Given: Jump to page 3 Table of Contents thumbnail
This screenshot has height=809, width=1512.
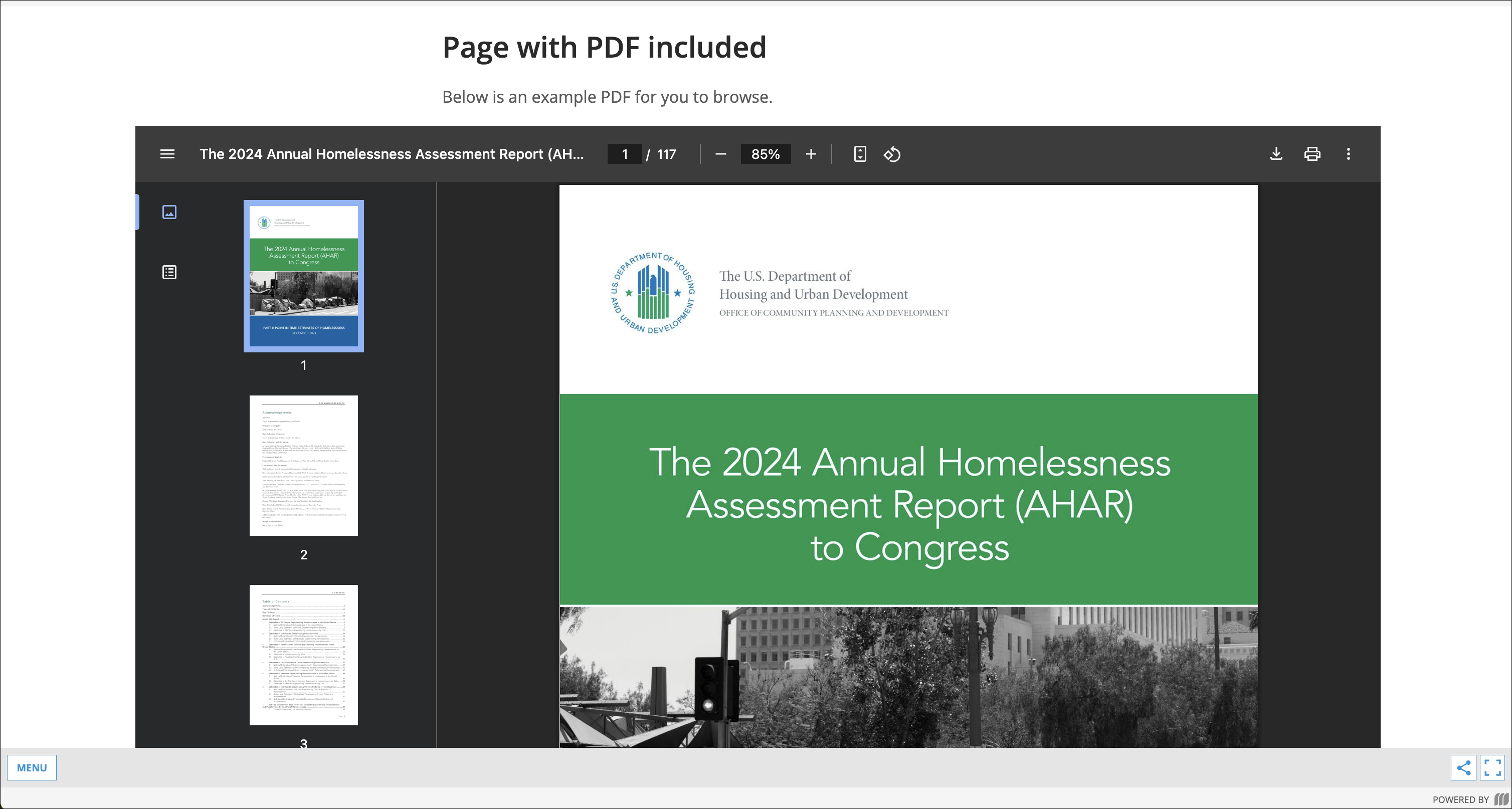Looking at the screenshot, I should tap(303, 655).
